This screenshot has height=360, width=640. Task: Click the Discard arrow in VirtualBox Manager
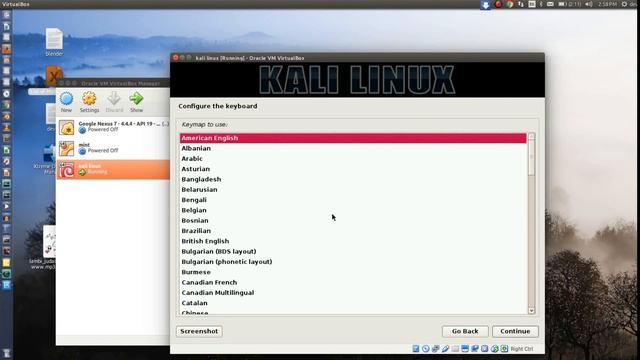click(x=114, y=102)
